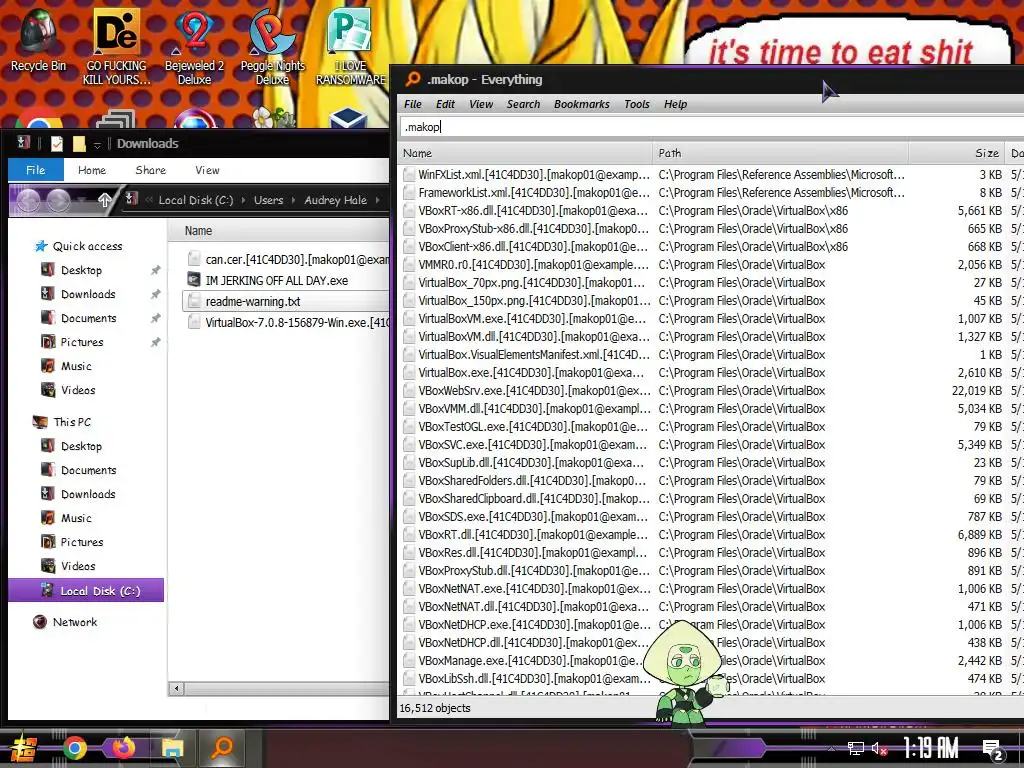Sort Explorer files by Name column header
Image resolution: width=1024 pixels, height=768 pixels.
point(279,231)
